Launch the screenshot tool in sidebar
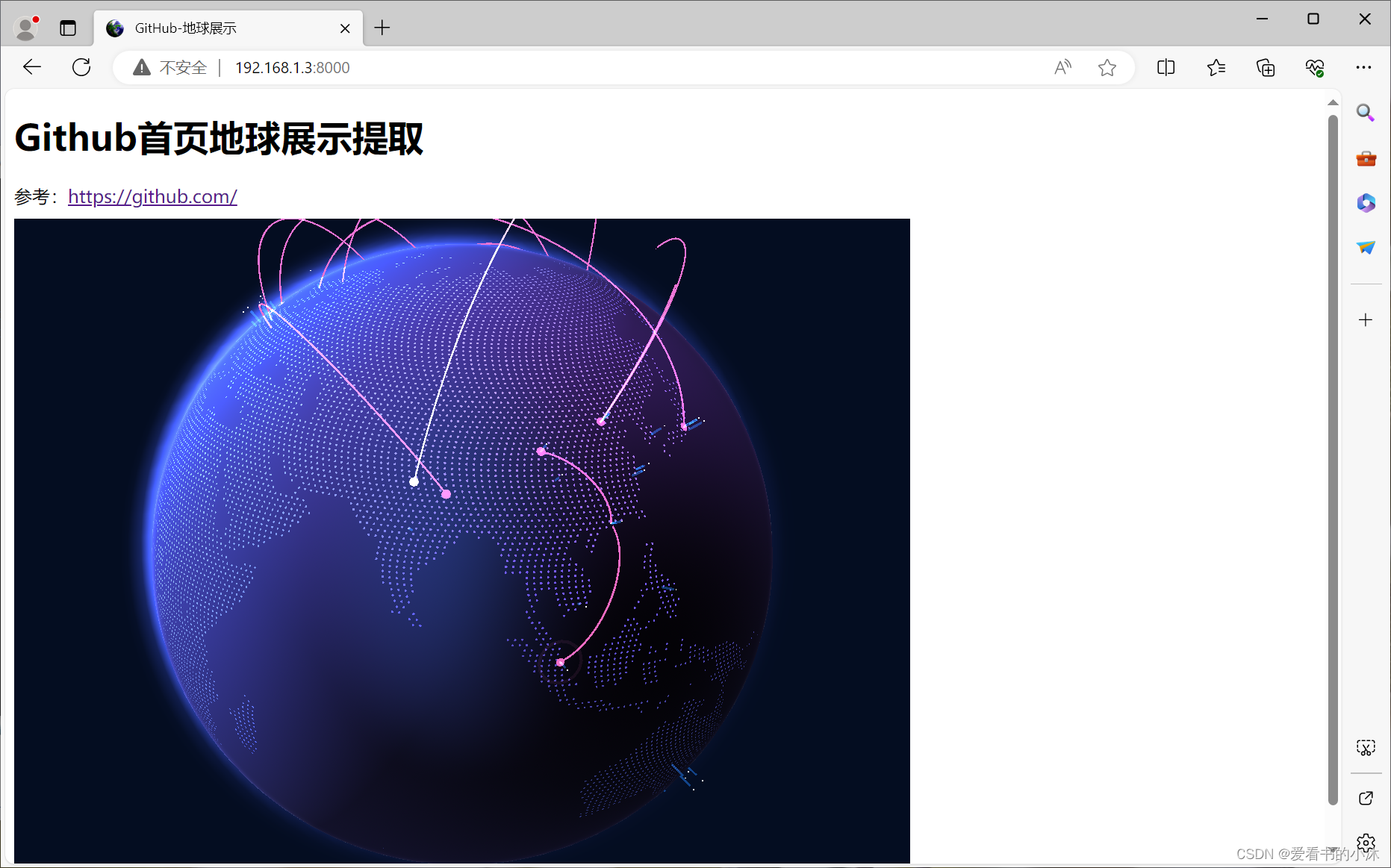Viewport: 1391px width, 868px height. pos(1366,748)
